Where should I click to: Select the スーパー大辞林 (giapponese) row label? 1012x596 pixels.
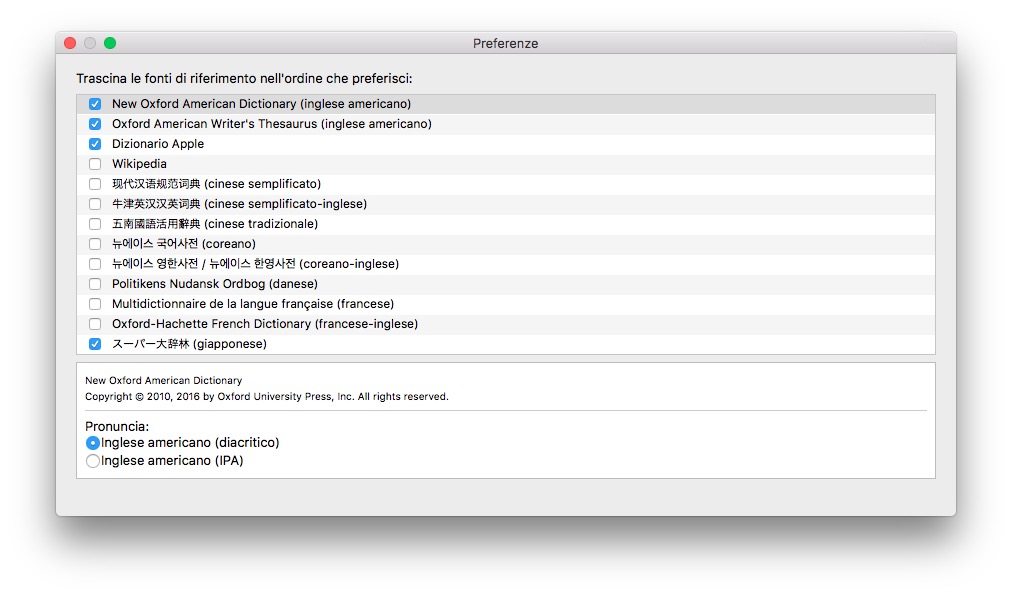pyautogui.click(x=189, y=344)
